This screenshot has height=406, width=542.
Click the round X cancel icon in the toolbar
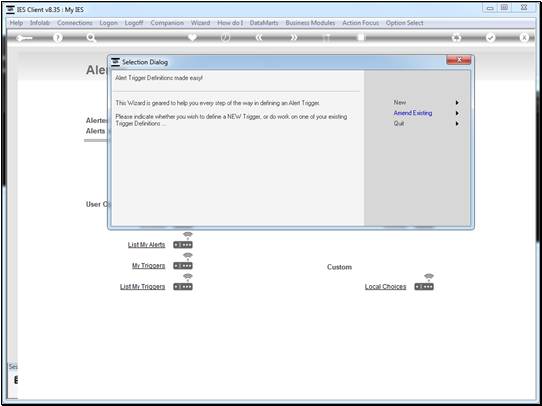point(524,38)
